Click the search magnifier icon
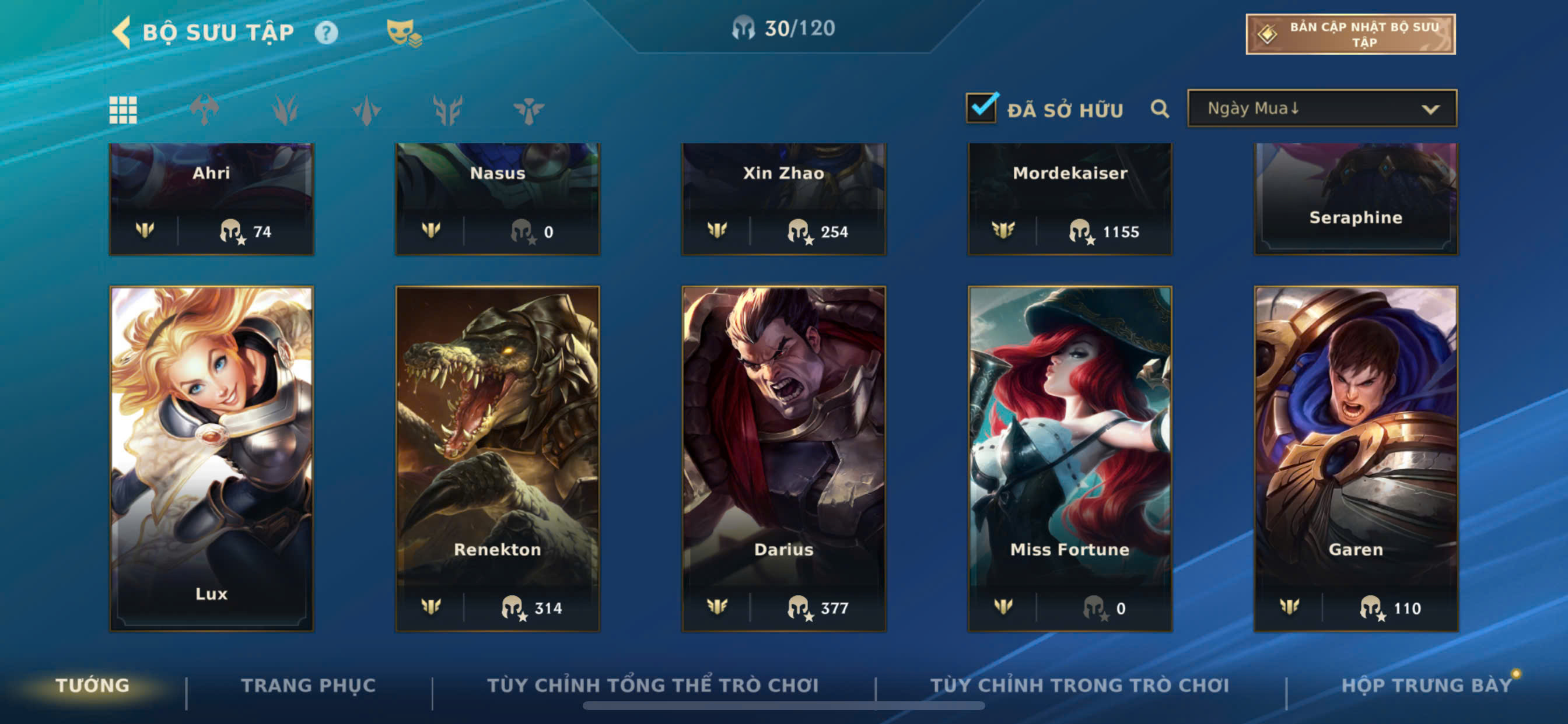This screenshot has width=1568, height=724. [x=1160, y=109]
